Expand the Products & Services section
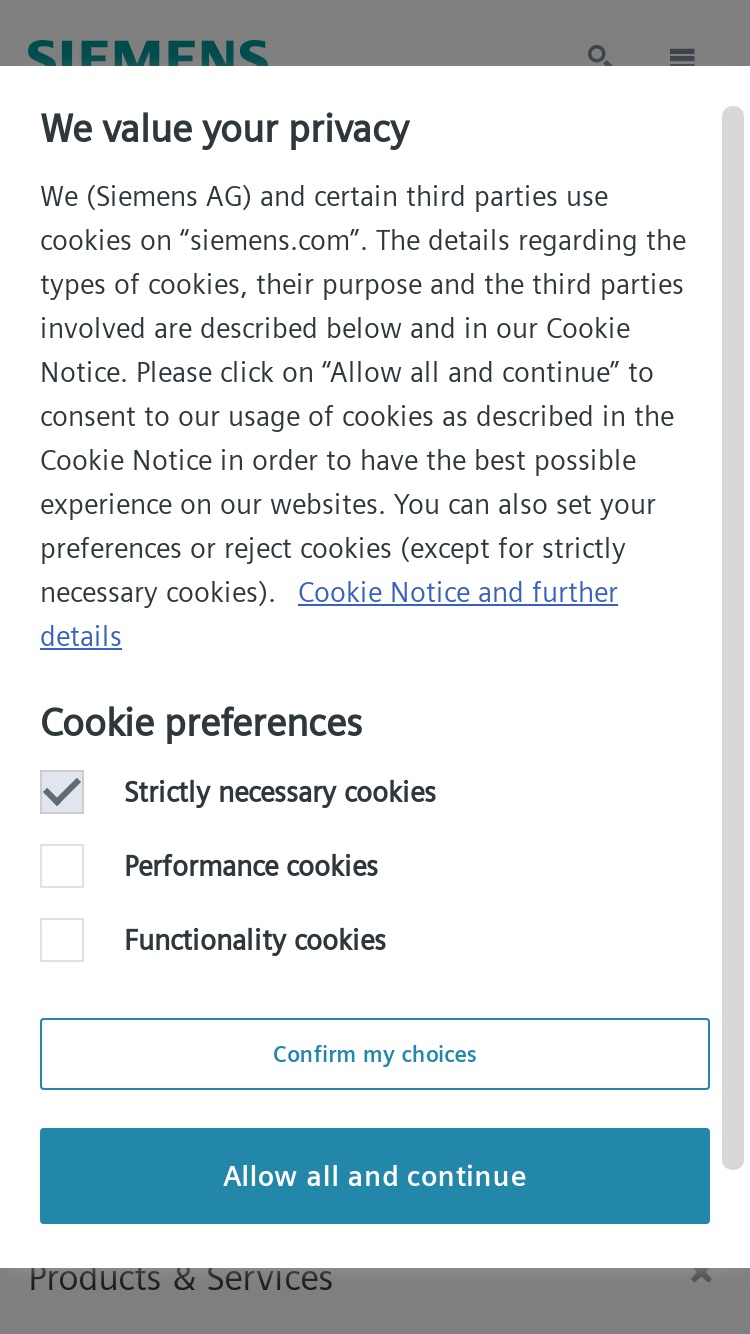This screenshot has height=1334, width=750. [x=181, y=1278]
